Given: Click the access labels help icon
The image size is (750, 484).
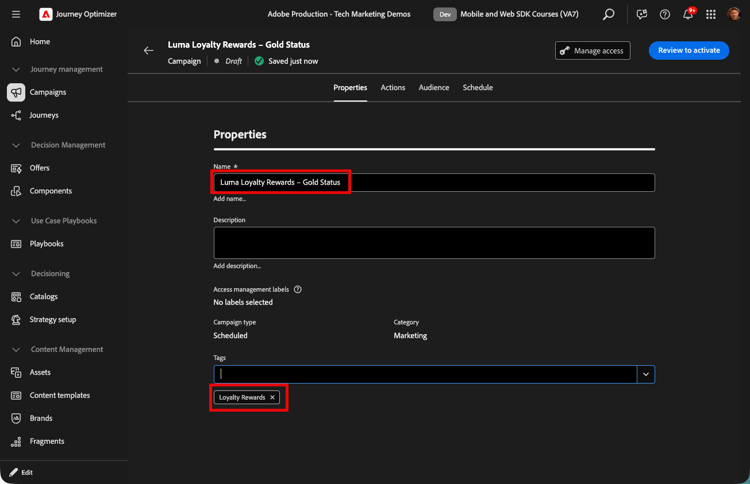Looking at the screenshot, I should pos(298,289).
